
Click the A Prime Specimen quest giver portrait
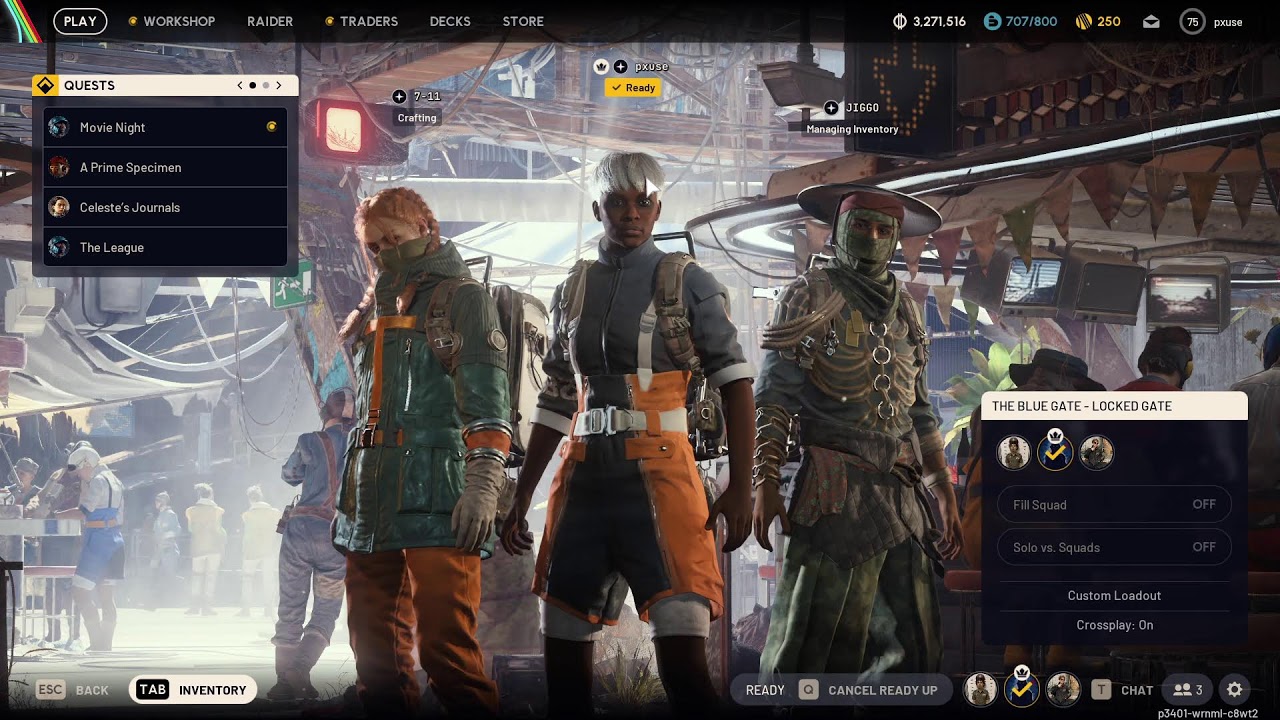coord(59,167)
